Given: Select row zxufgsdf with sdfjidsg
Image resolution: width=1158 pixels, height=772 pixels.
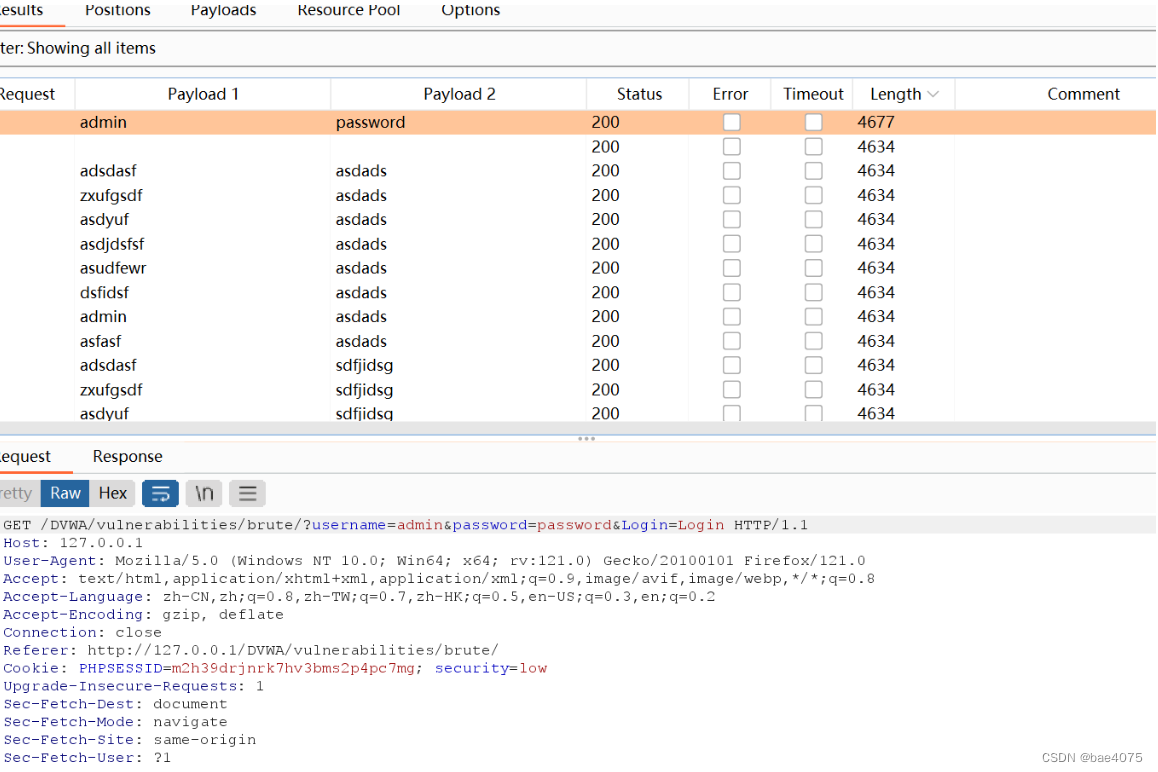Looking at the screenshot, I should coord(578,390).
